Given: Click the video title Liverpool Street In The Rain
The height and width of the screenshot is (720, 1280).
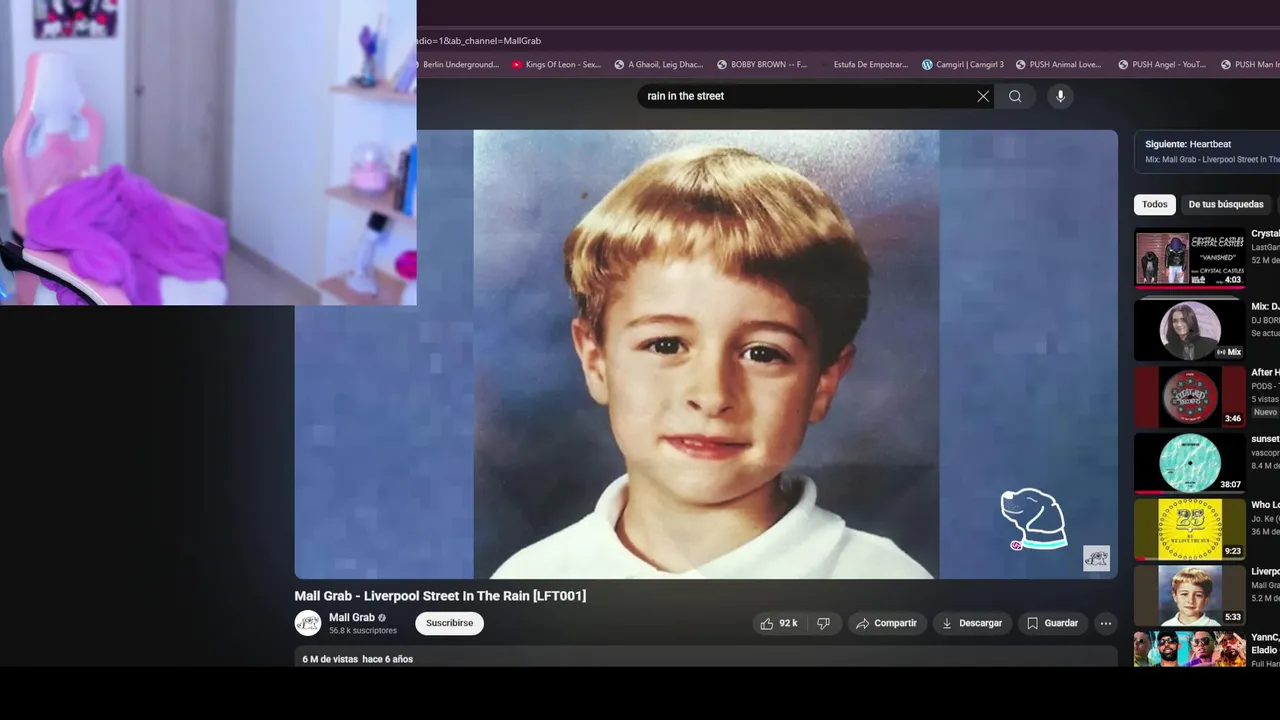Looking at the screenshot, I should coord(440,596).
